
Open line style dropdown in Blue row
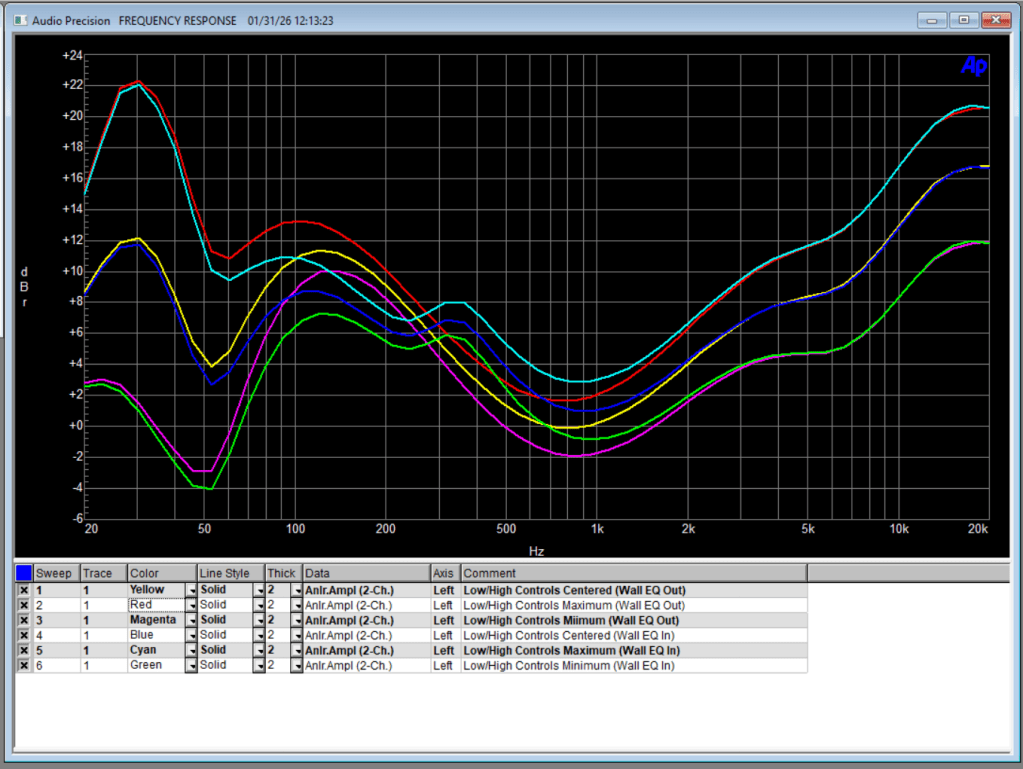click(259, 635)
